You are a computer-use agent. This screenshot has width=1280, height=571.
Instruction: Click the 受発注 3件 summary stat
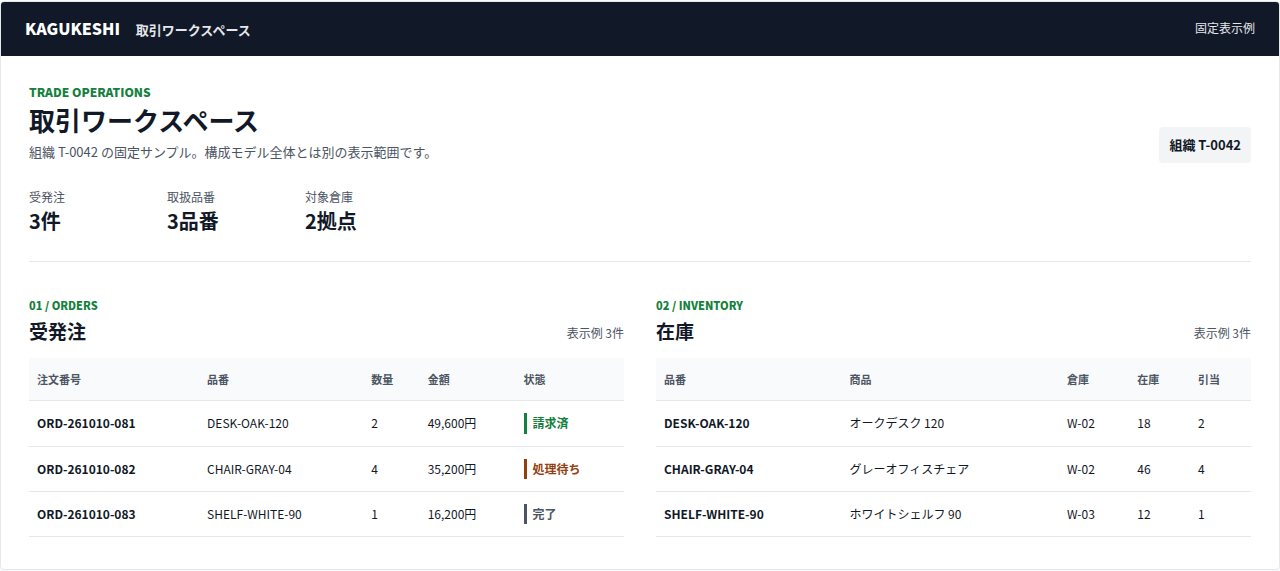pos(47,211)
